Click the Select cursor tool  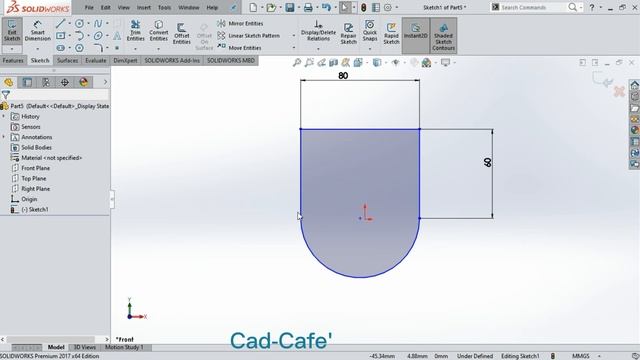tap(345, 7)
